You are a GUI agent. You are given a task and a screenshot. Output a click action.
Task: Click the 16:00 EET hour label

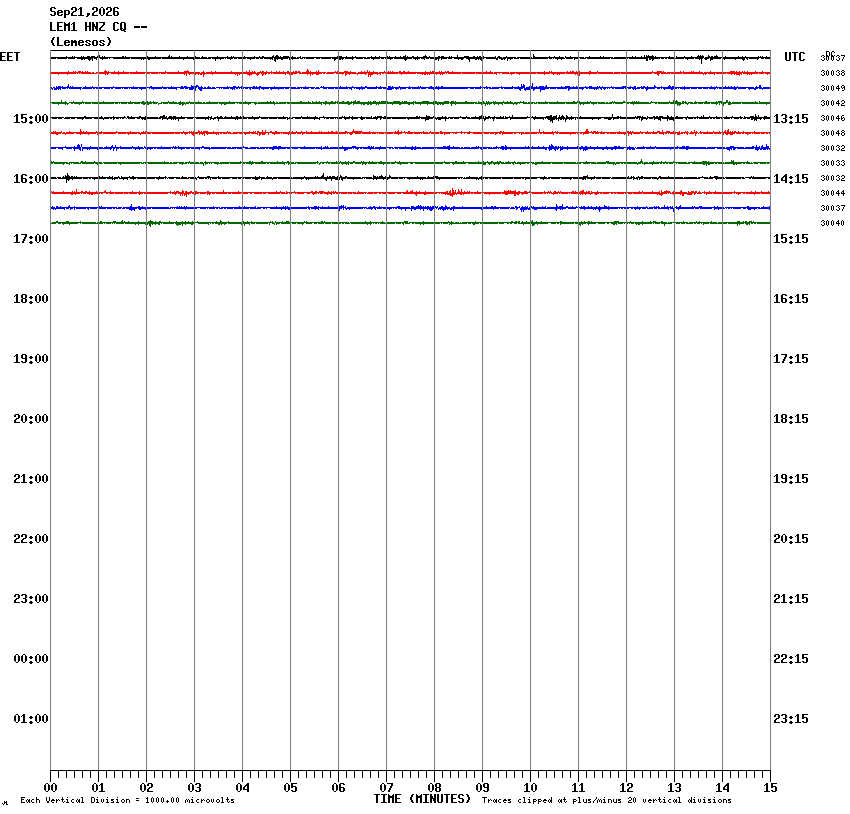click(x=31, y=179)
